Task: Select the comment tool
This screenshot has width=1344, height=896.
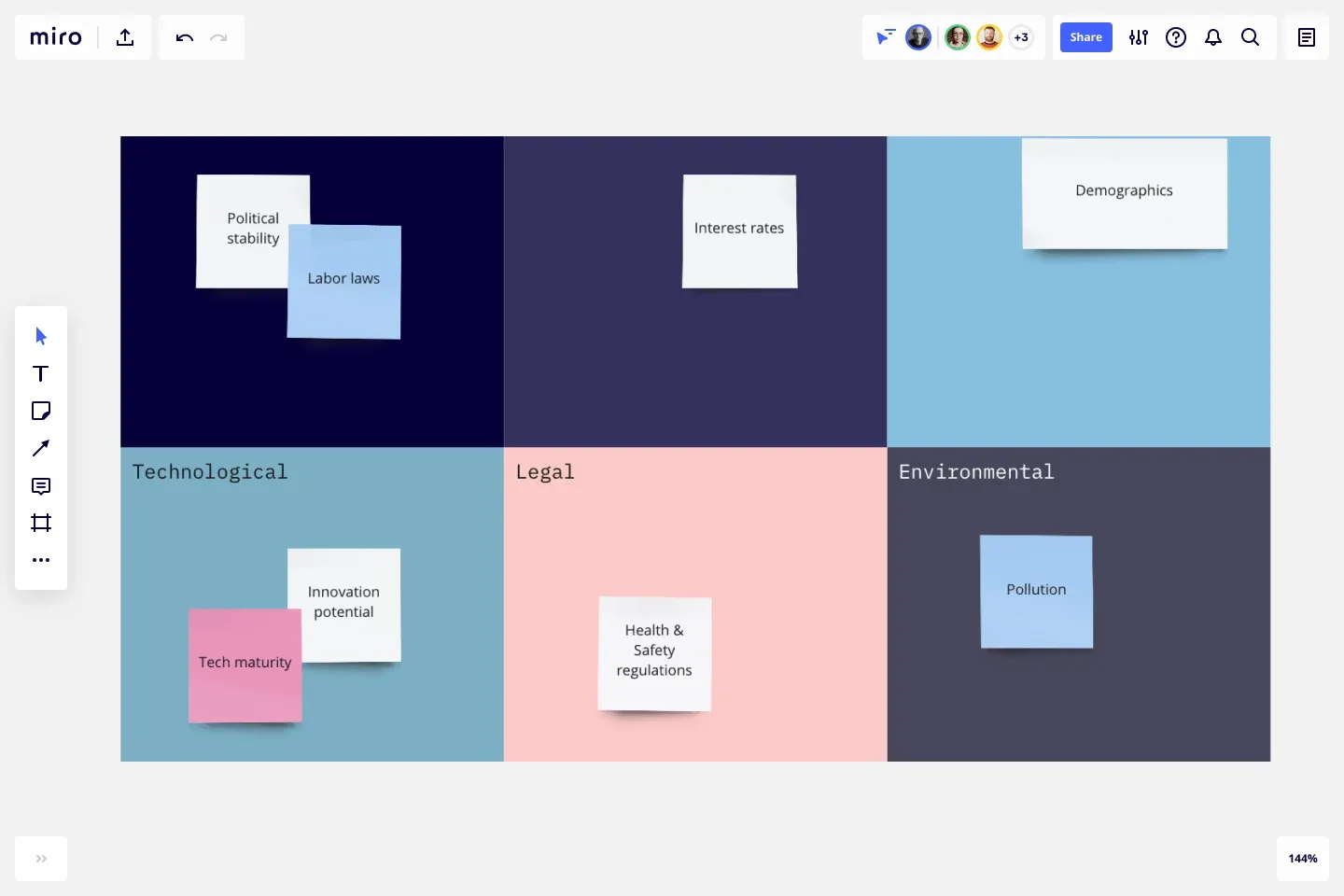Action: pos(40,486)
